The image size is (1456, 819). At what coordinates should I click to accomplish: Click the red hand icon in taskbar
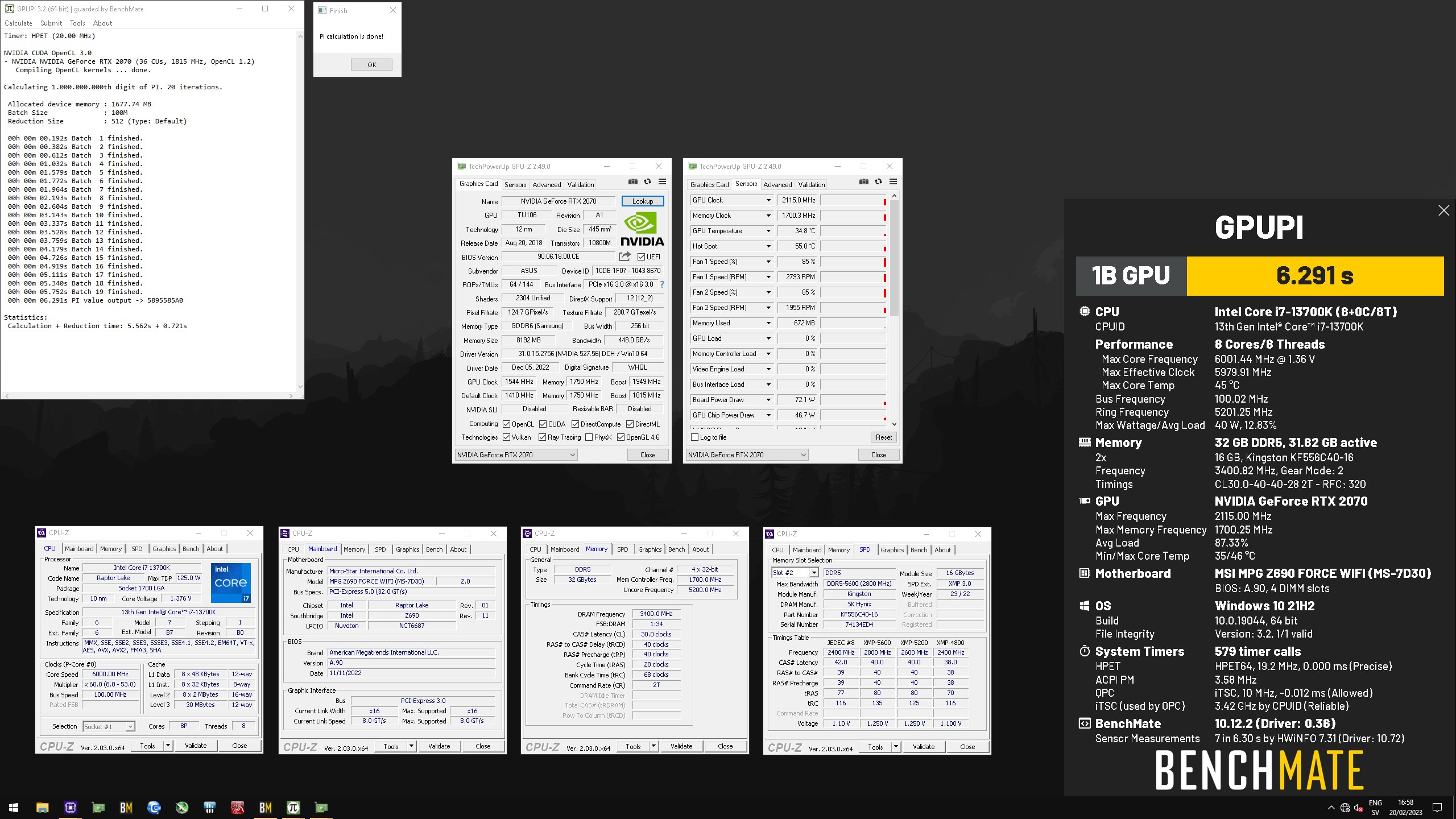[238, 808]
